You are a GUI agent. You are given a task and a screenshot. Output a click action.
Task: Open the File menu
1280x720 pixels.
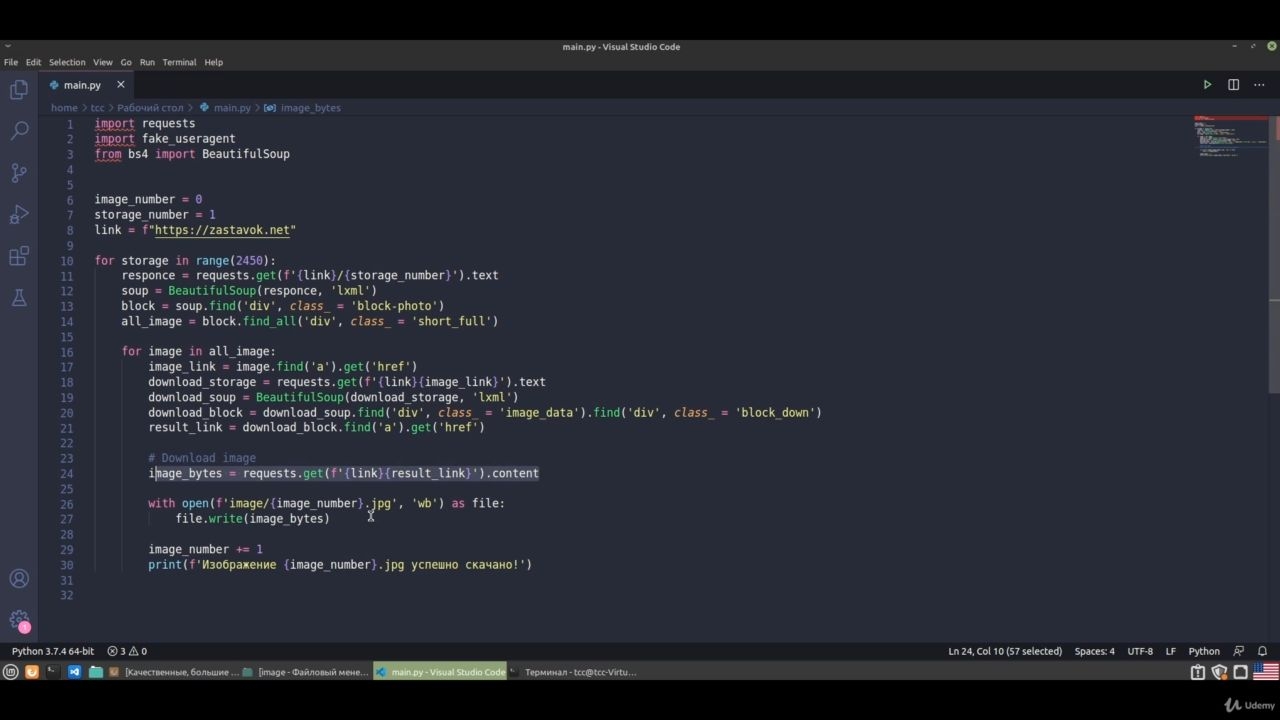11,62
